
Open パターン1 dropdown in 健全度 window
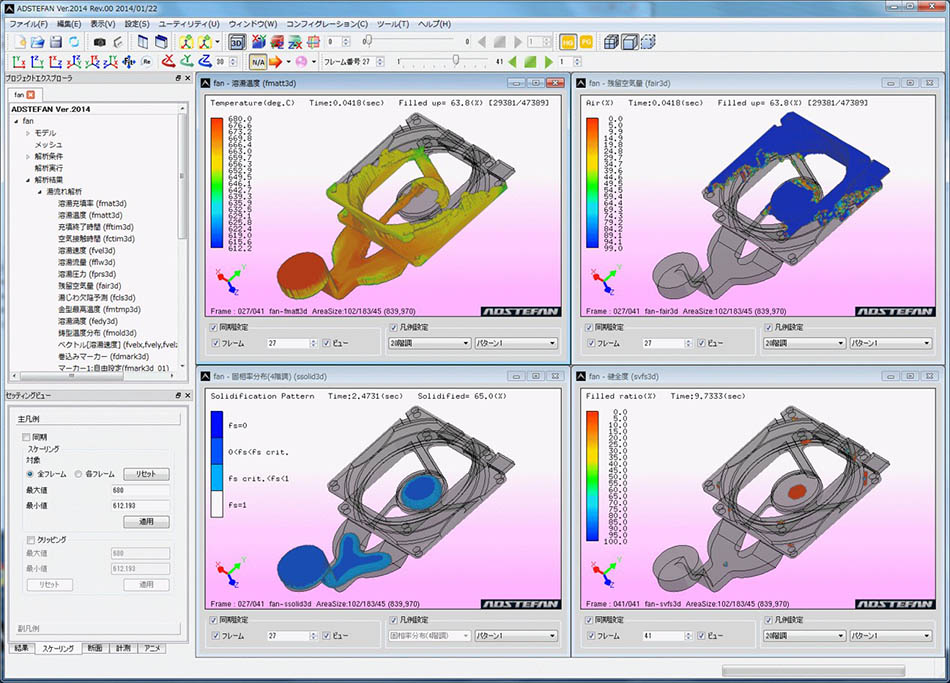point(890,636)
